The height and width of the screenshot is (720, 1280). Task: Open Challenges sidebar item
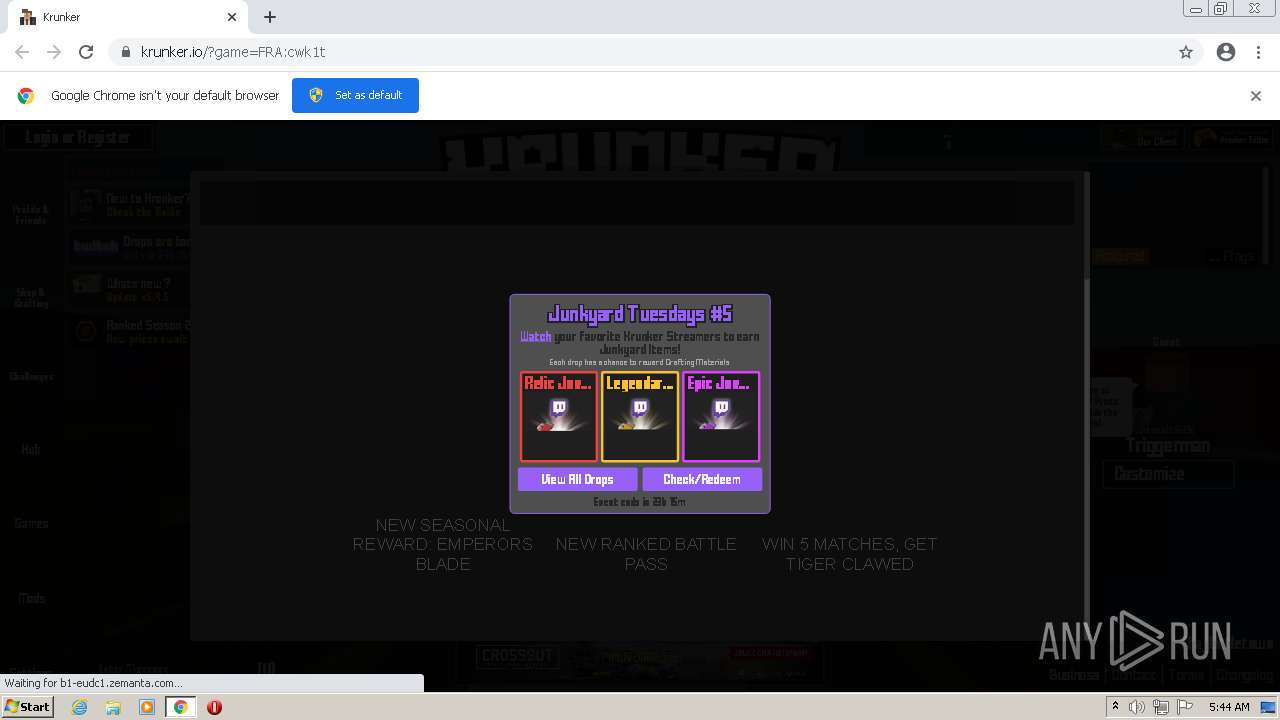31,376
